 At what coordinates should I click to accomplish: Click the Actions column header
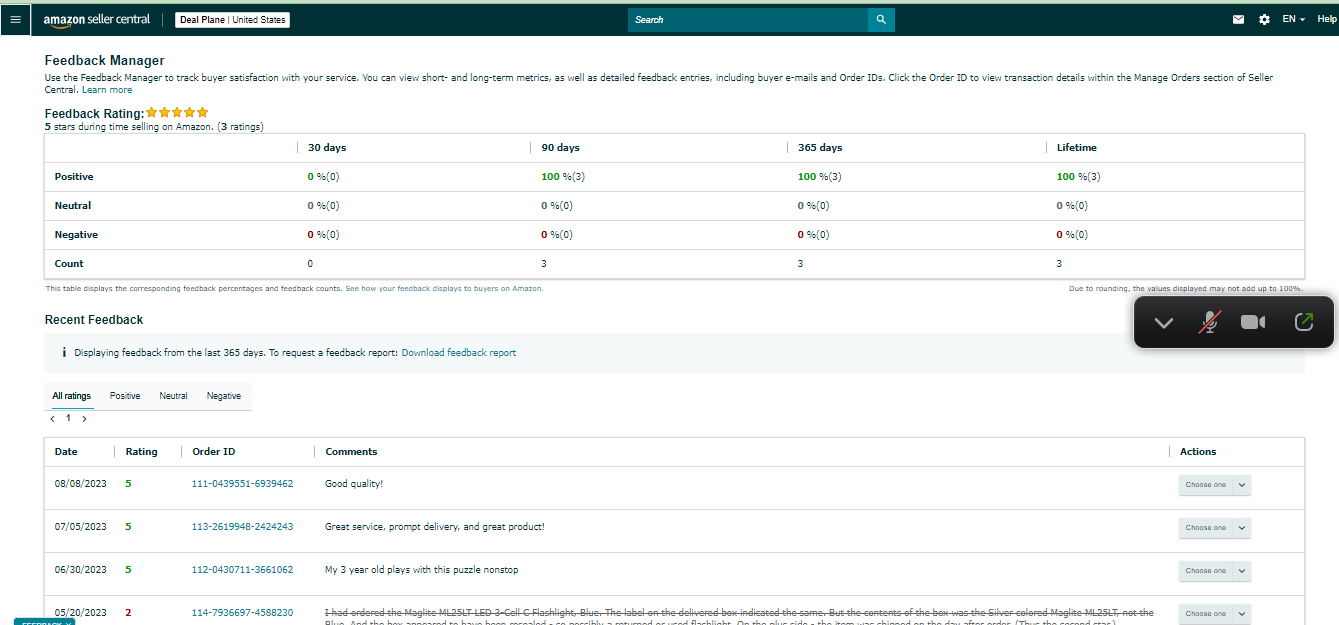pos(1198,452)
